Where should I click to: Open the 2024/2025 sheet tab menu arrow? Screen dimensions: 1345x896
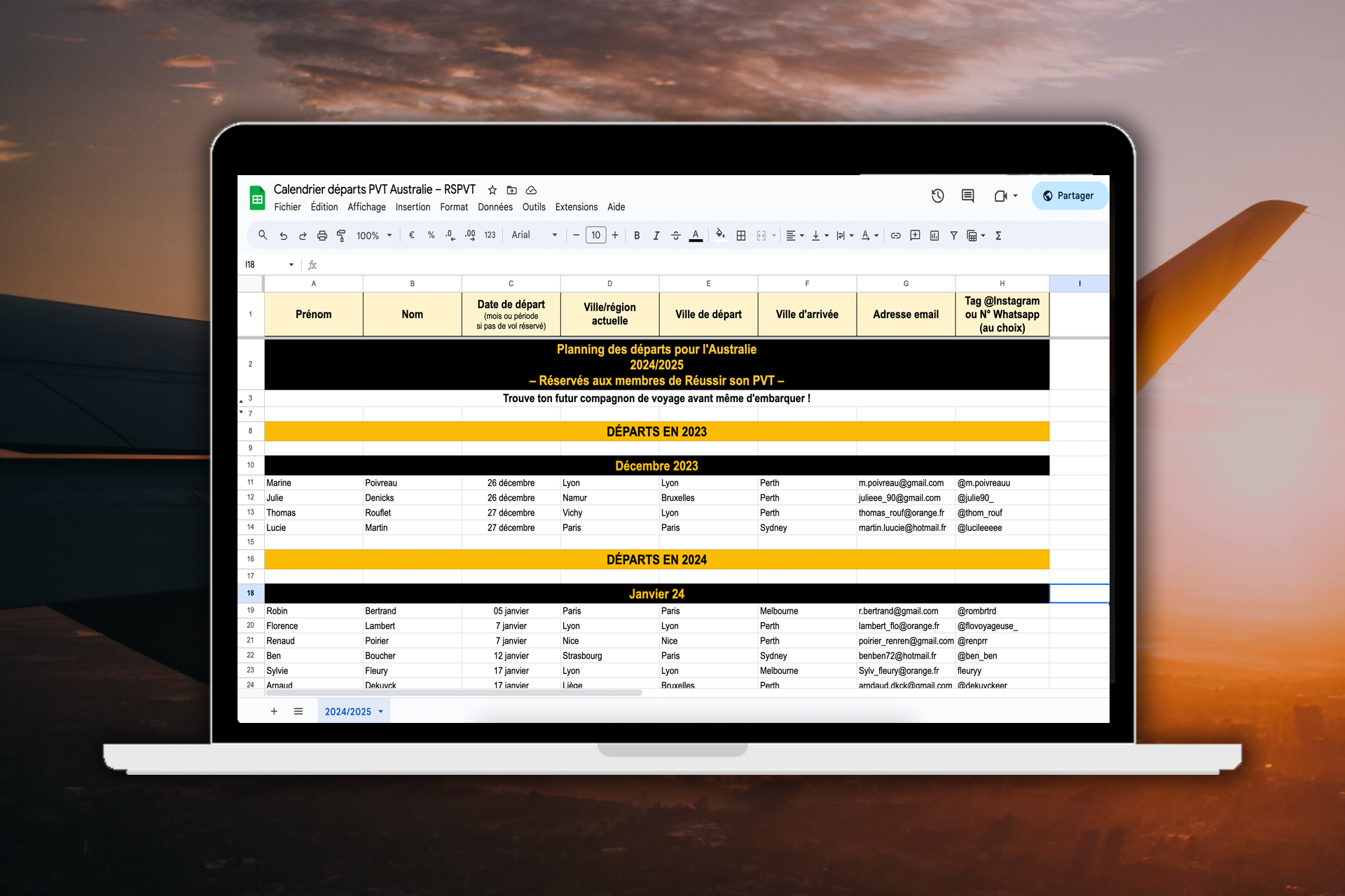point(381,712)
